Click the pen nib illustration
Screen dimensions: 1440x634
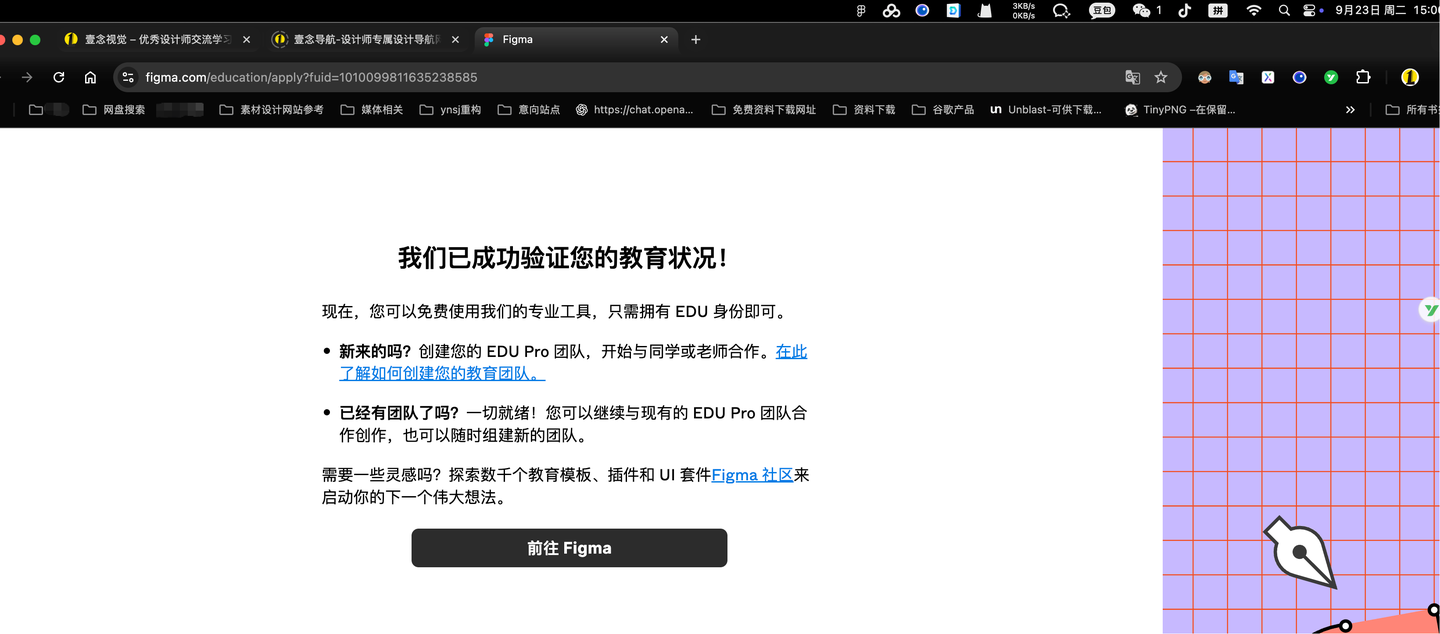pyautogui.click(x=1300, y=552)
